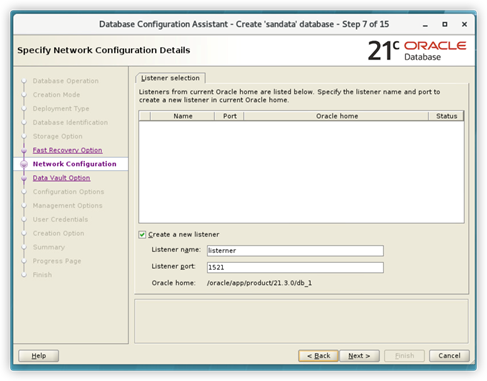Click the Status column header

click(446, 116)
